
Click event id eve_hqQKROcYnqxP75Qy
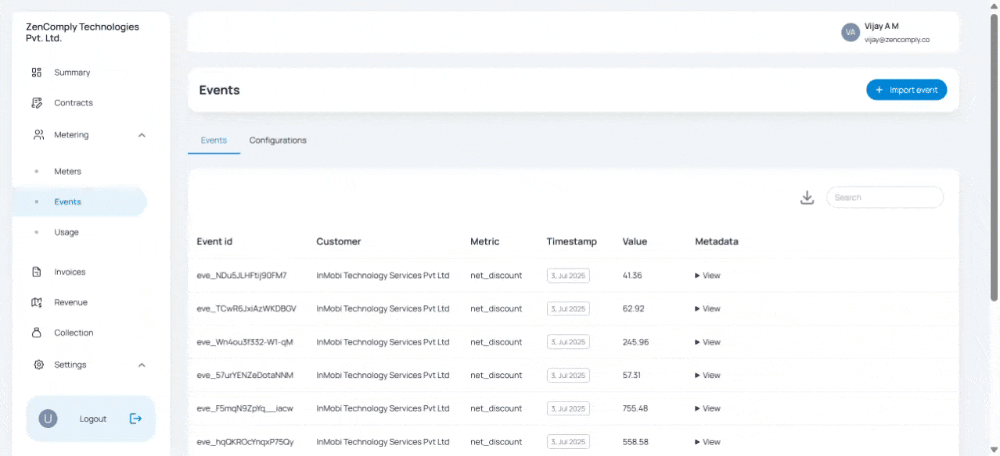point(245,441)
